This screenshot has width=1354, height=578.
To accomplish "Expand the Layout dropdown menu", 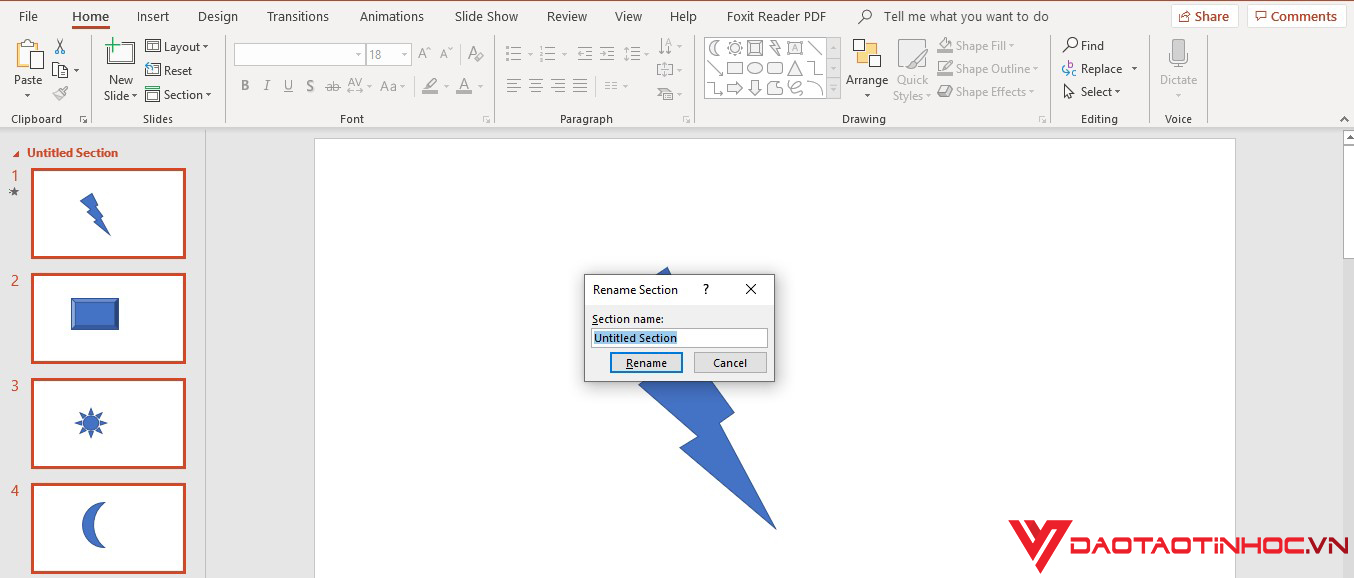I will point(178,47).
